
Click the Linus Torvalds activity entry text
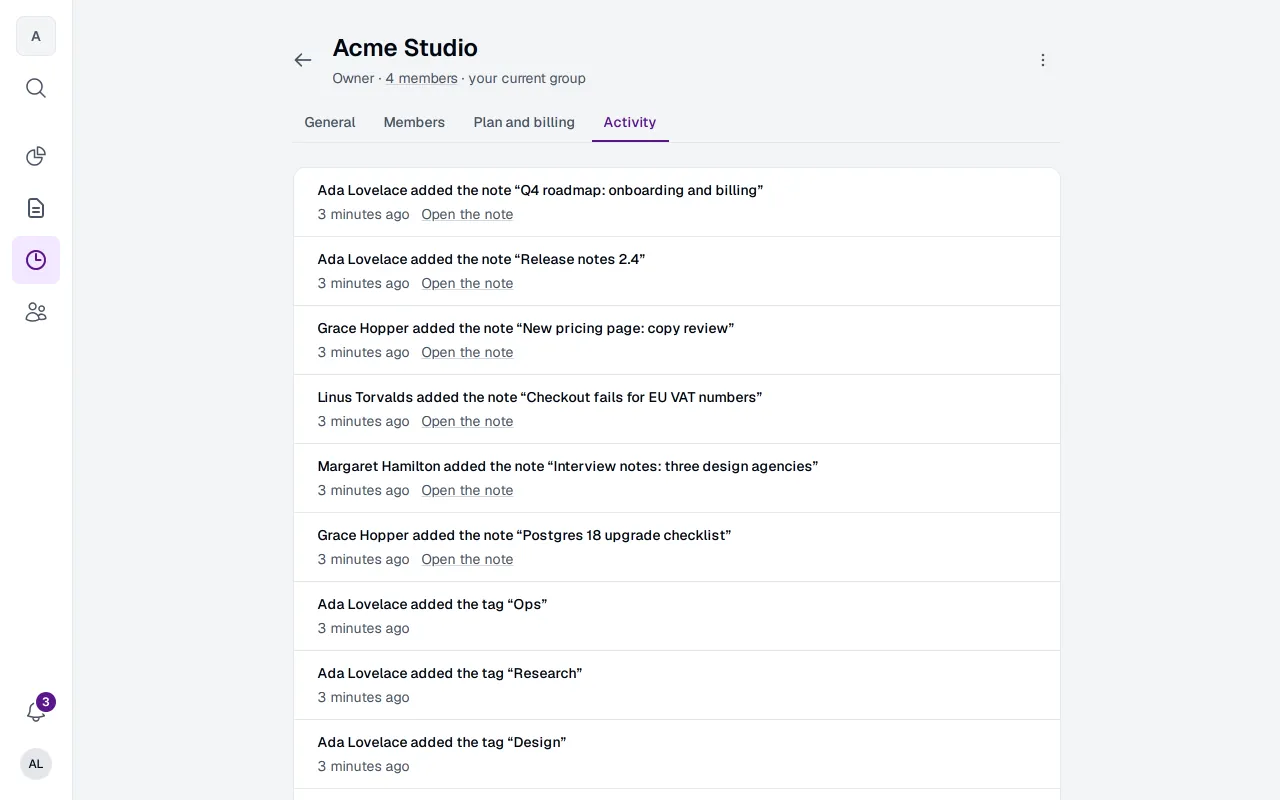540,397
